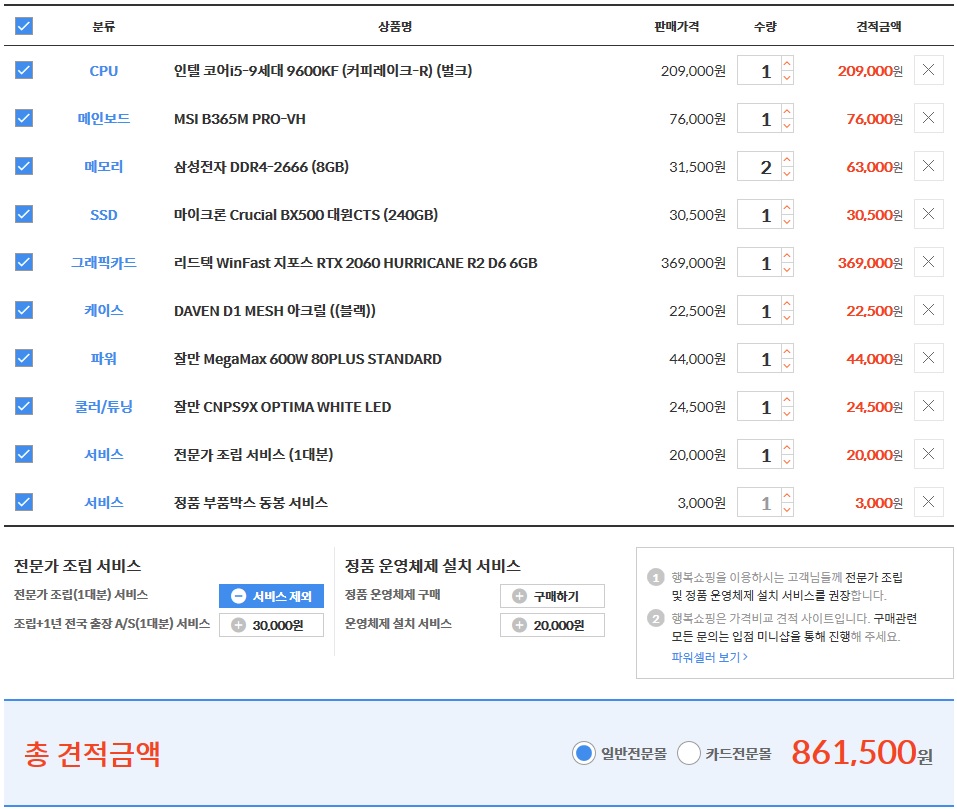
Task: Uncheck the 케이스 row checkbox
Action: click(x=24, y=310)
